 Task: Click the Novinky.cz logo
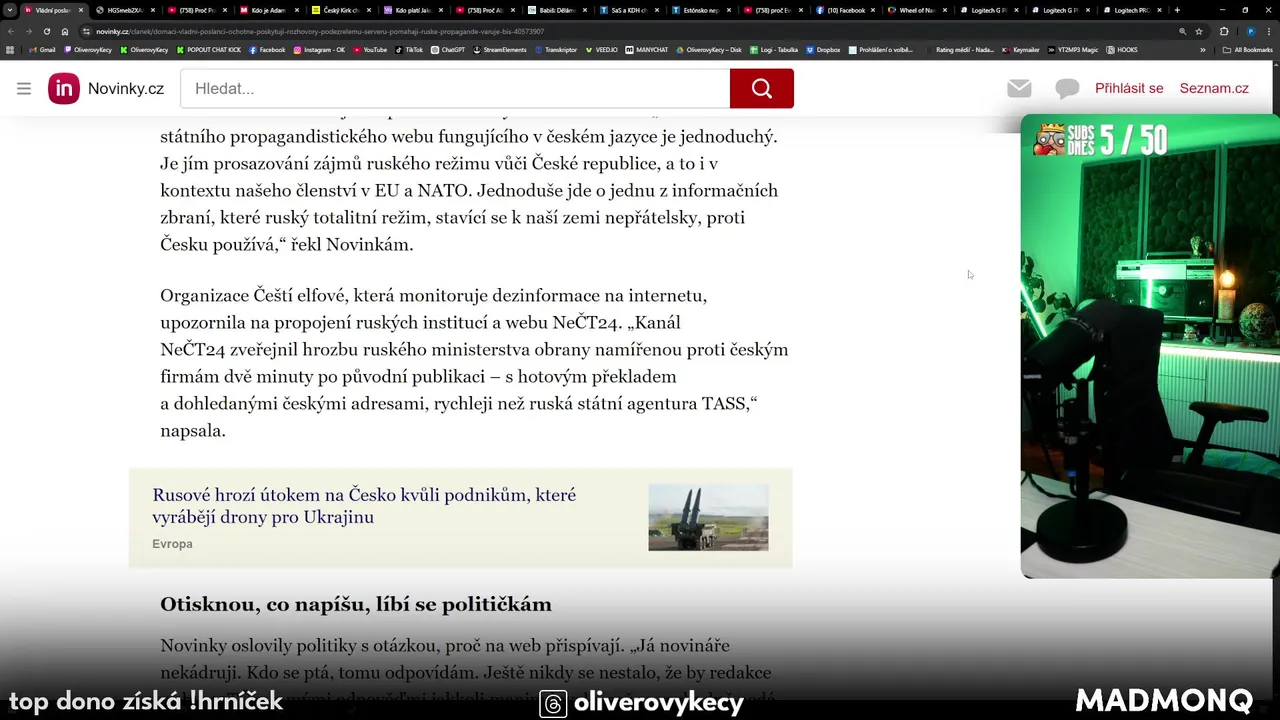click(x=106, y=88)
